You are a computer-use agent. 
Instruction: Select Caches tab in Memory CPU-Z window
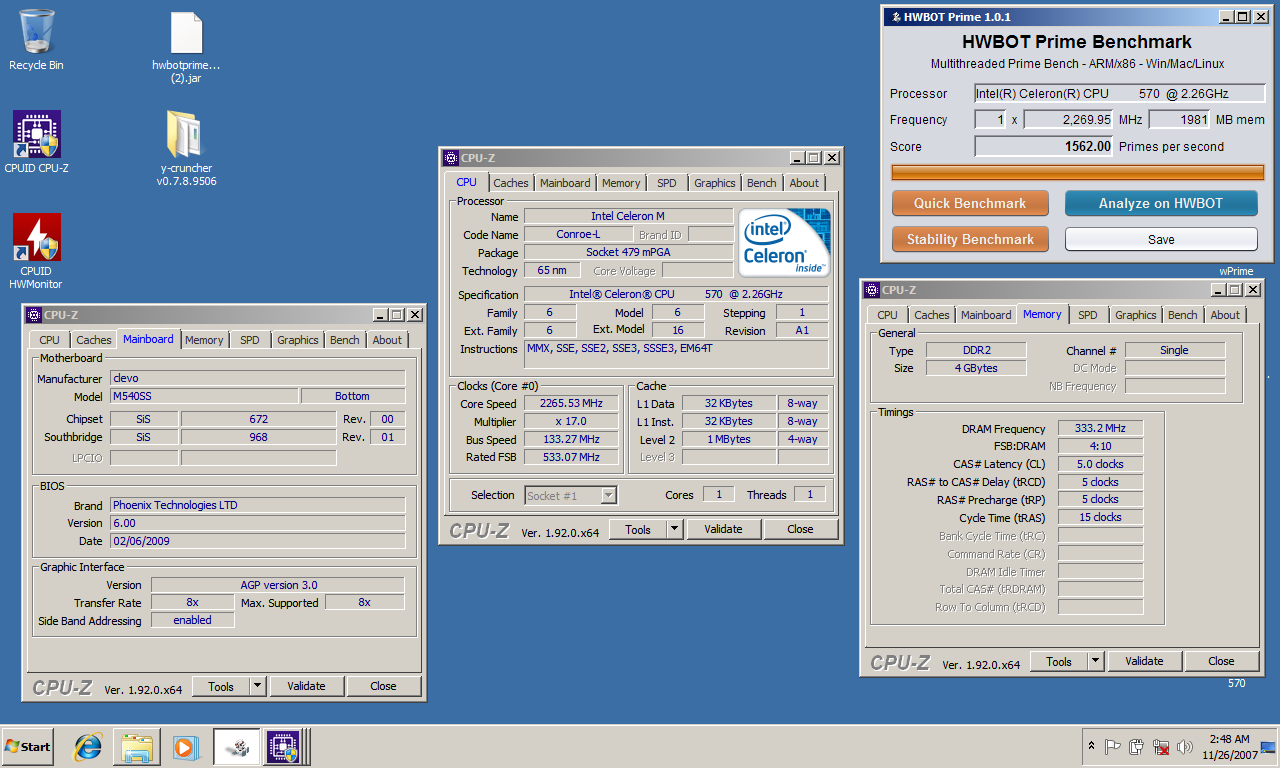(932, 315)
